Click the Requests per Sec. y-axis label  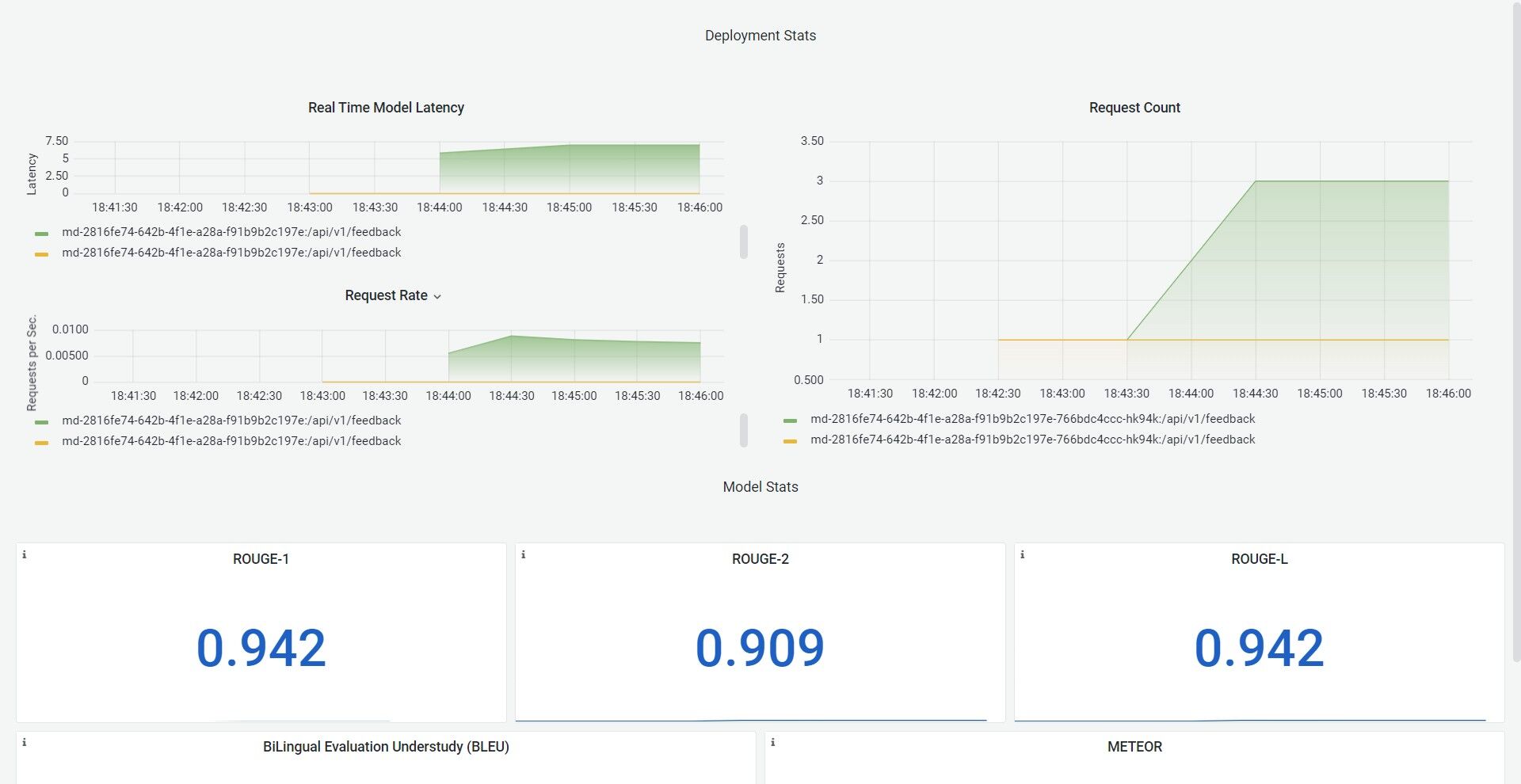[x=32, y=363]
